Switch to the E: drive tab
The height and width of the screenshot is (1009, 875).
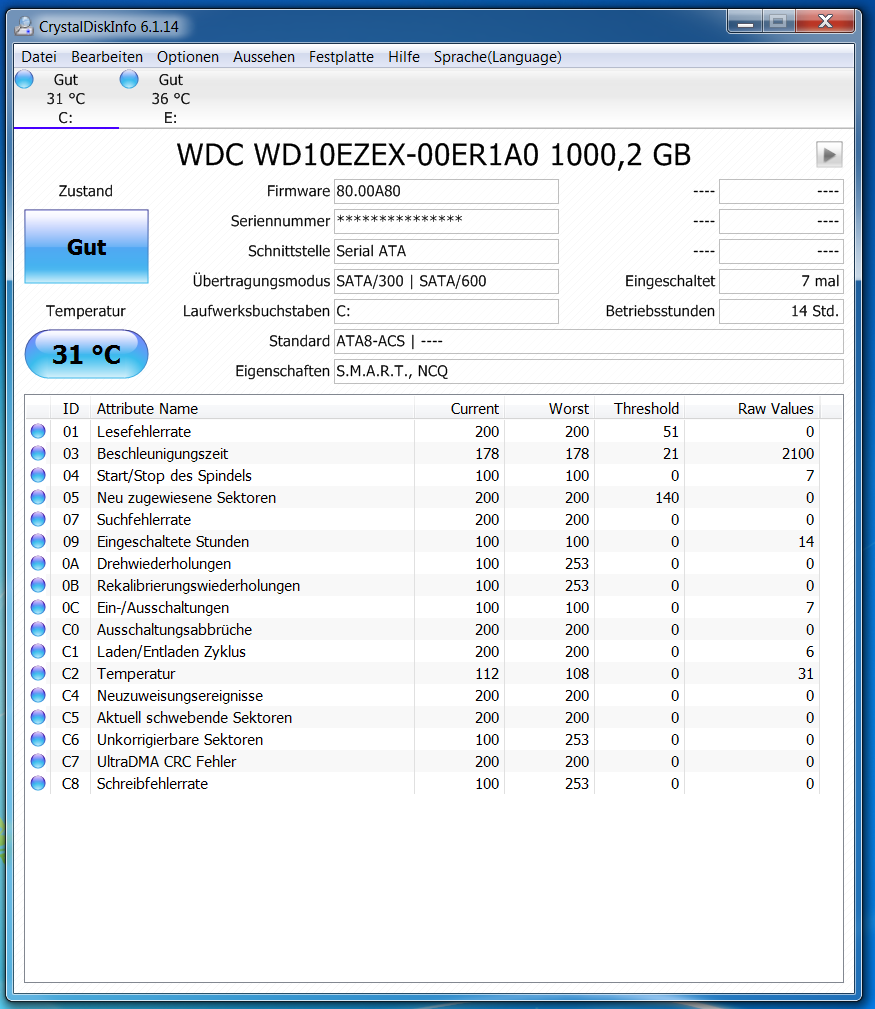click(170, 98)
